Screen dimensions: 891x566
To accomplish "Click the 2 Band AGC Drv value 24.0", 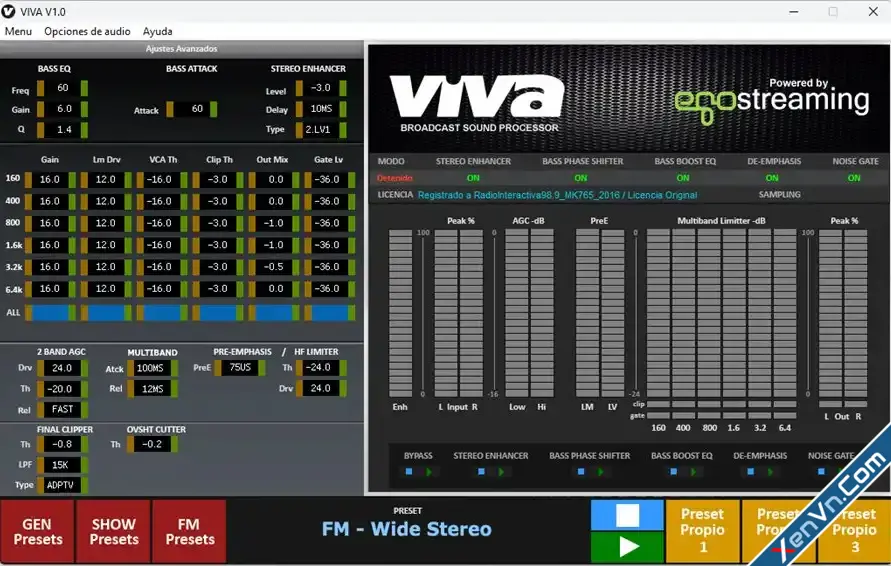I will coord(63,368).
